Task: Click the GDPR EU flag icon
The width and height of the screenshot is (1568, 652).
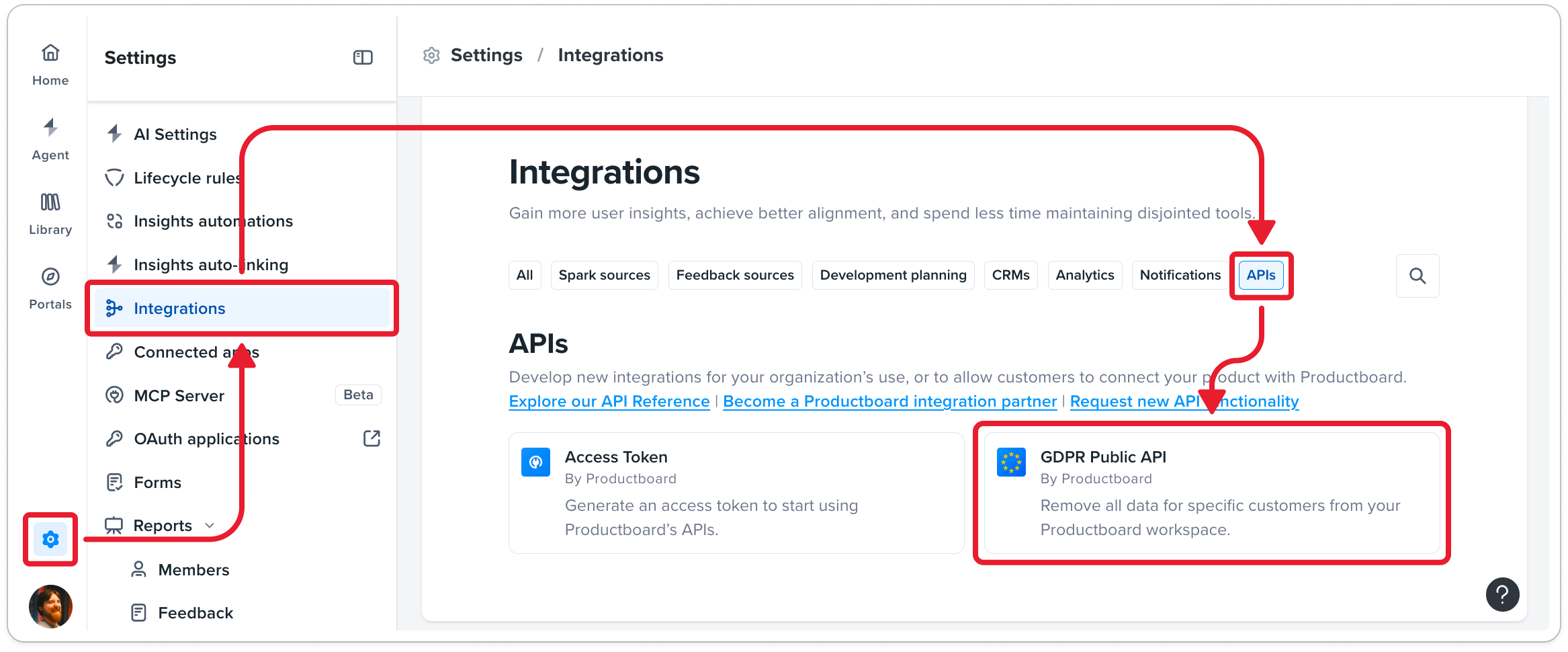Action: click(1011, 462)
